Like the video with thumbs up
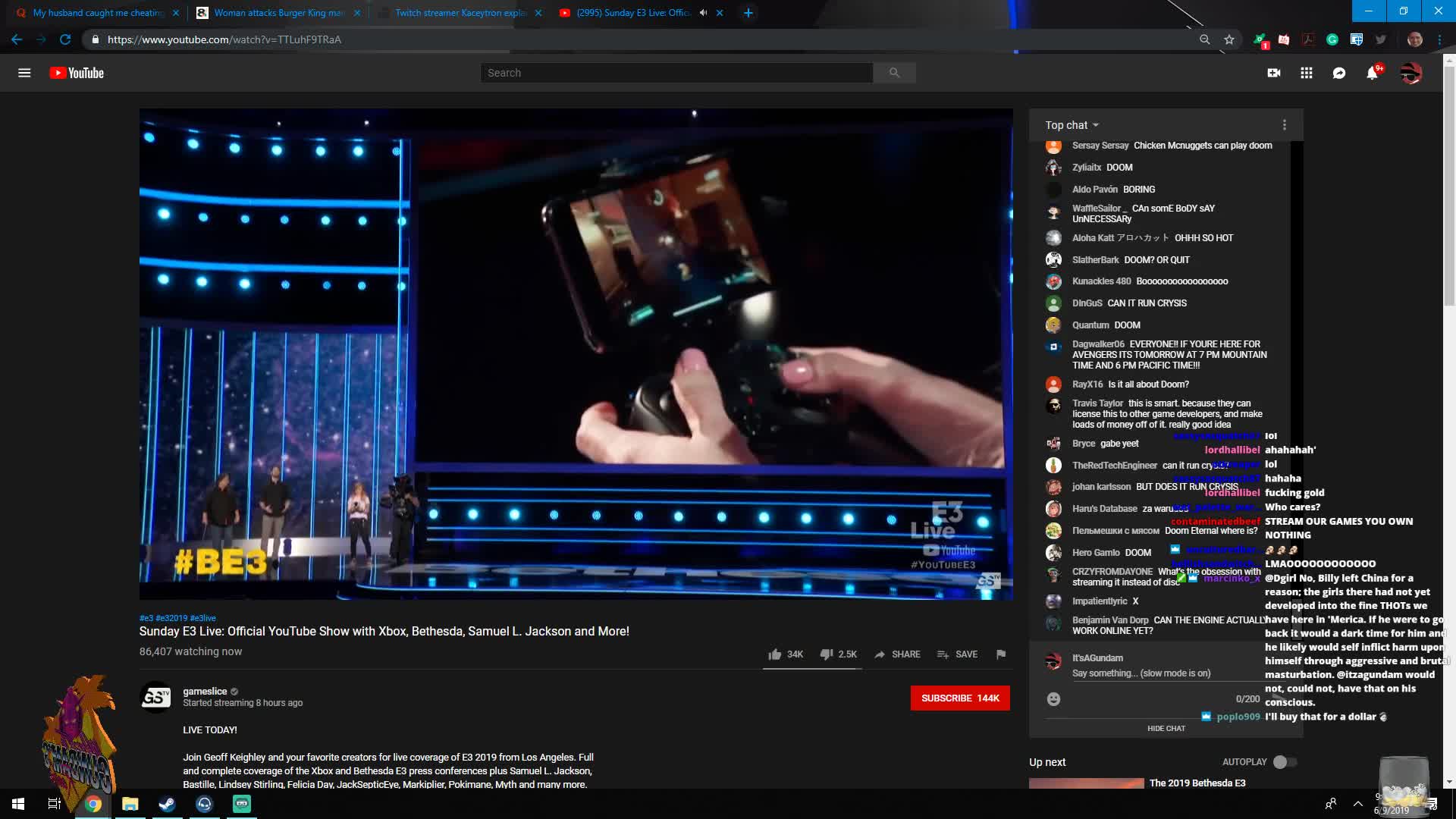 [785, 654]
